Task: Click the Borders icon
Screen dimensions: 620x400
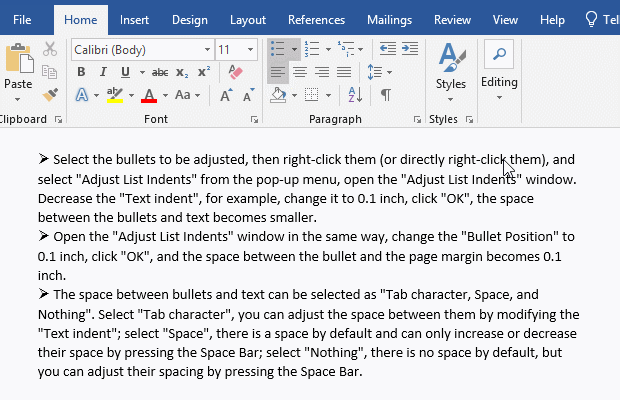Action: pyautogui.click(x=312, y=95)
